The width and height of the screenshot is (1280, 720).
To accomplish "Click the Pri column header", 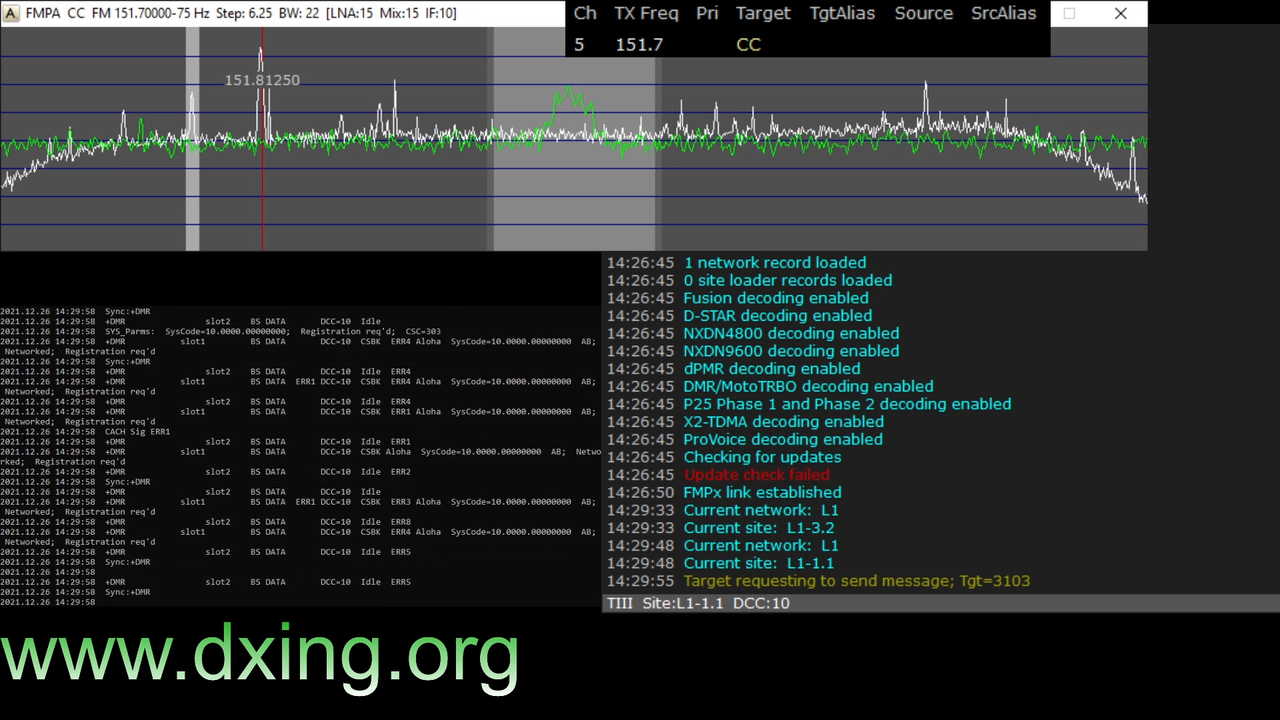I will click(707, 13).
